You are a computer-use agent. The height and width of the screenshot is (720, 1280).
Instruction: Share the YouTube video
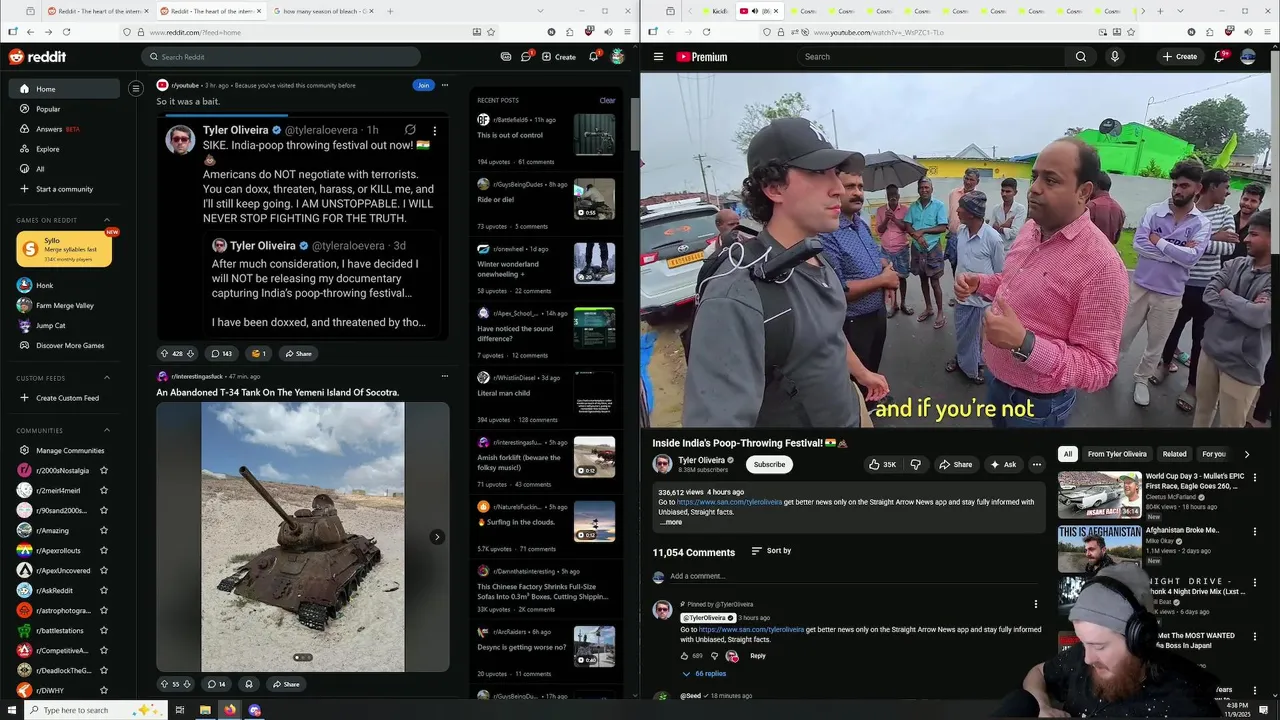click(955, 464)
